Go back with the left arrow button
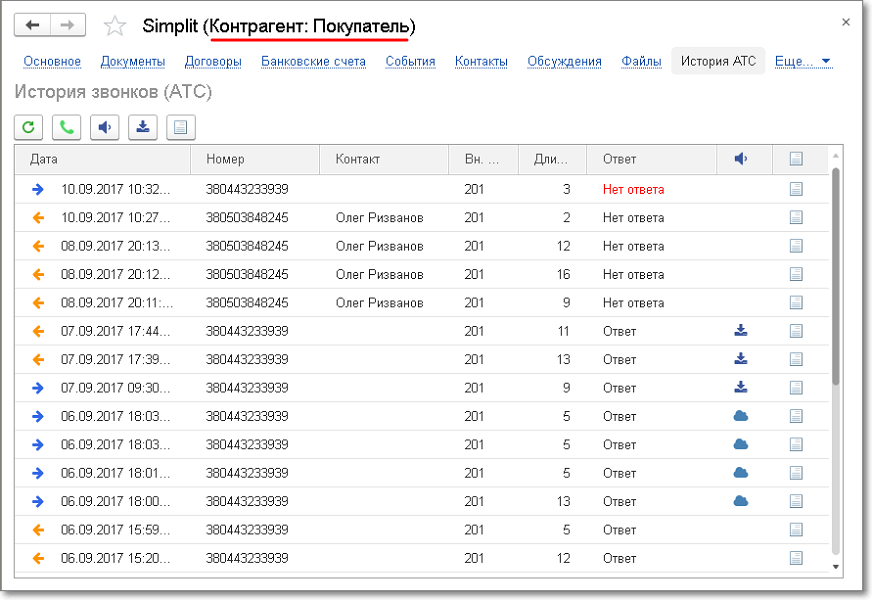Screen dimensions: 872x600 [x=32, y=25]
